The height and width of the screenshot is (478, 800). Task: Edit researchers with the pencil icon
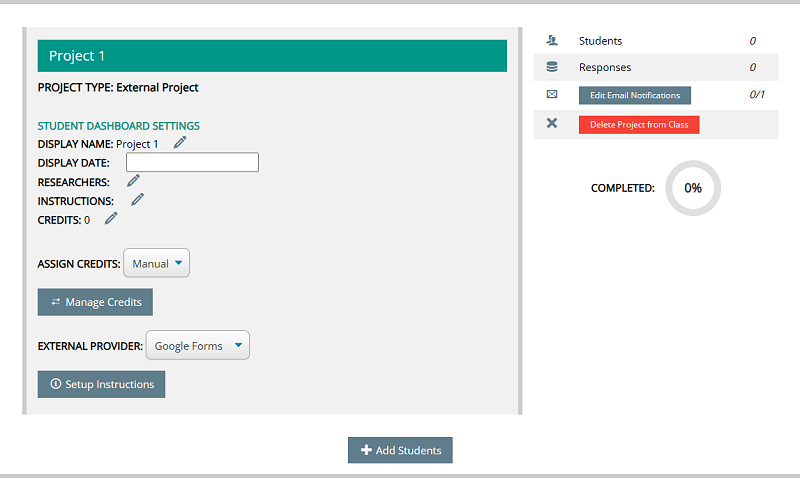[133, 181]
